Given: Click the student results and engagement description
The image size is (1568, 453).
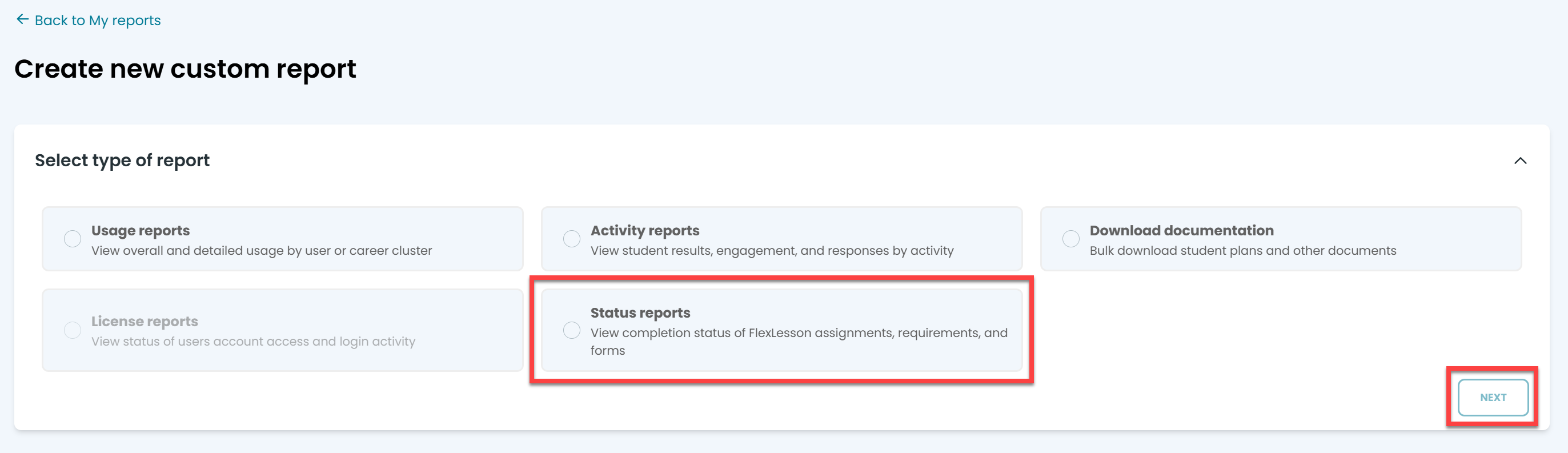Looking at the screenshot, I should pos(772,251).
